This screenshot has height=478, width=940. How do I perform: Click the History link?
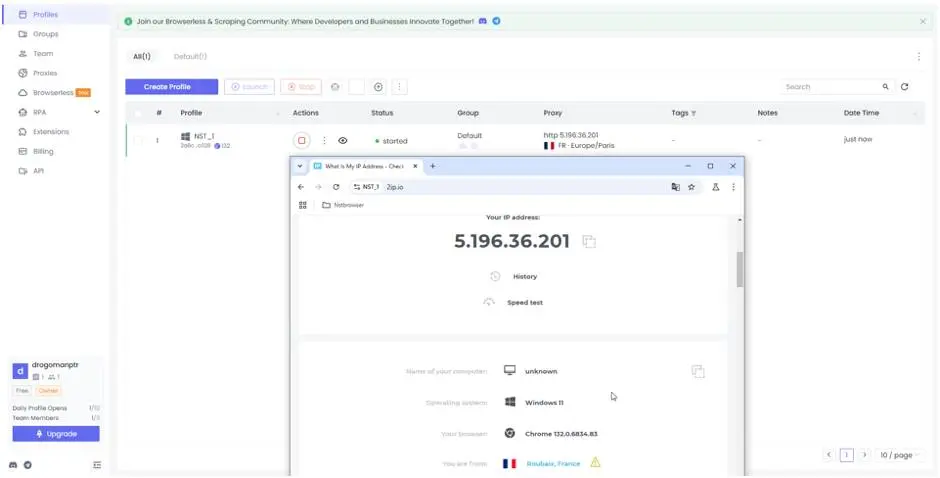[x=525, y=276]
